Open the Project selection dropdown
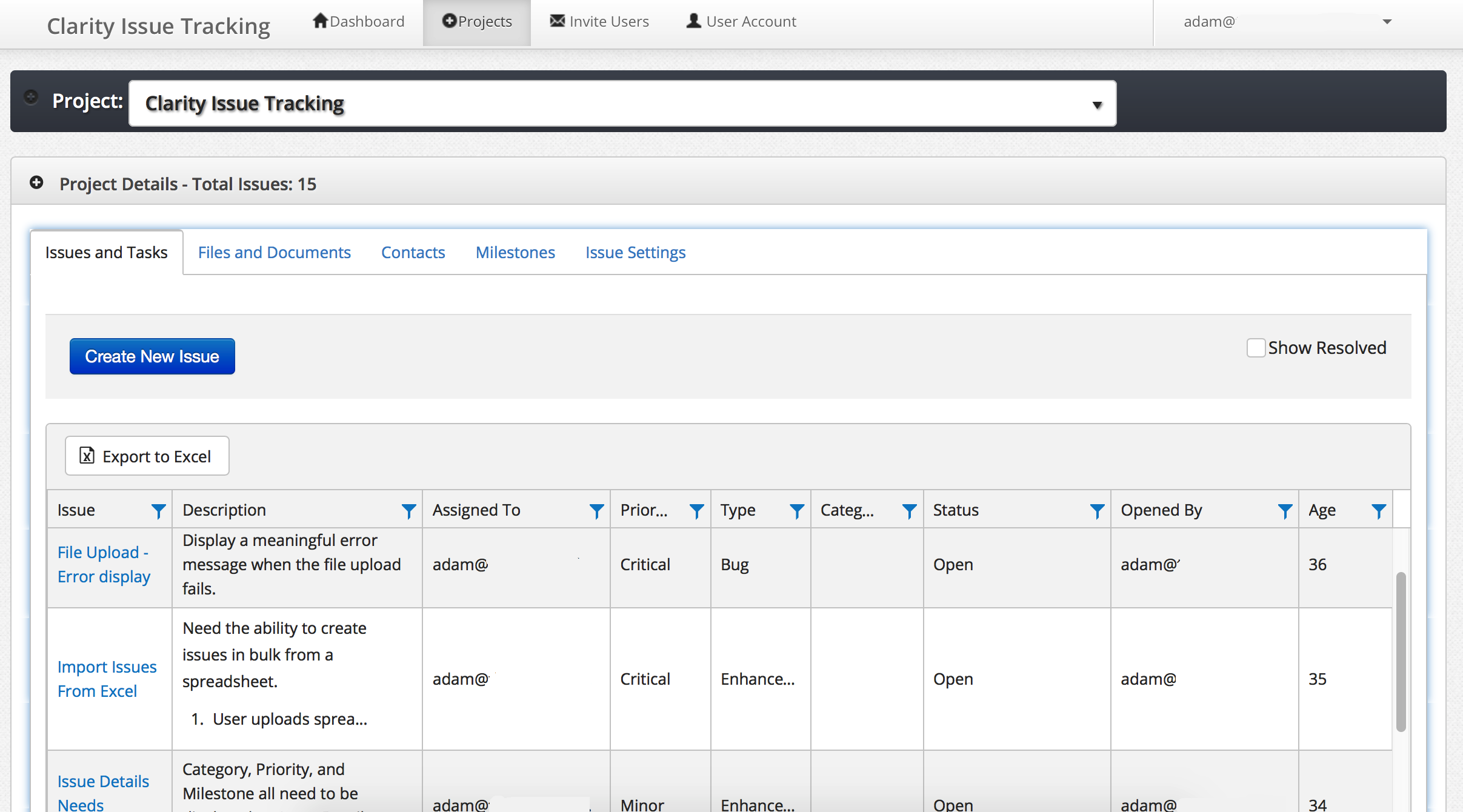 point(1097,102)
